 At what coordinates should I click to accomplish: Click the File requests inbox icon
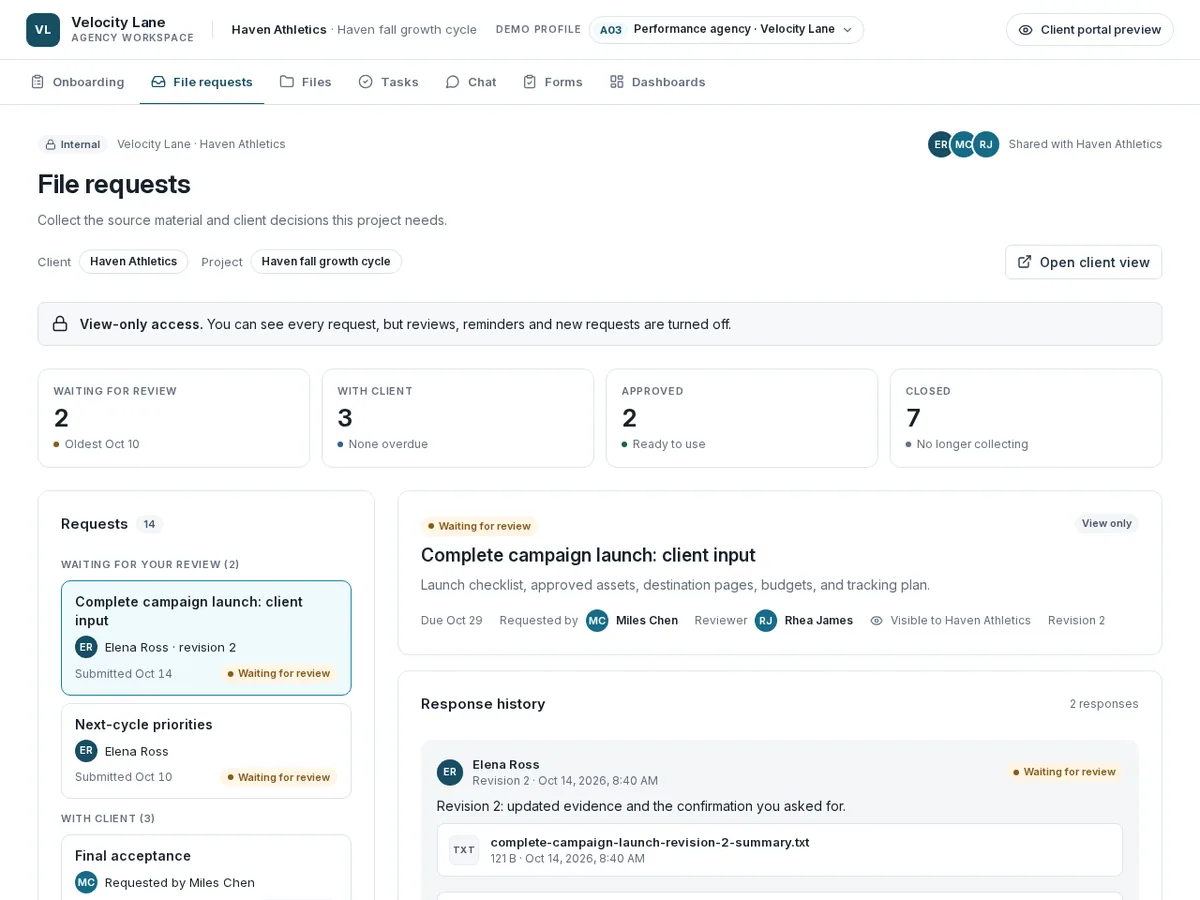[158, 82]
